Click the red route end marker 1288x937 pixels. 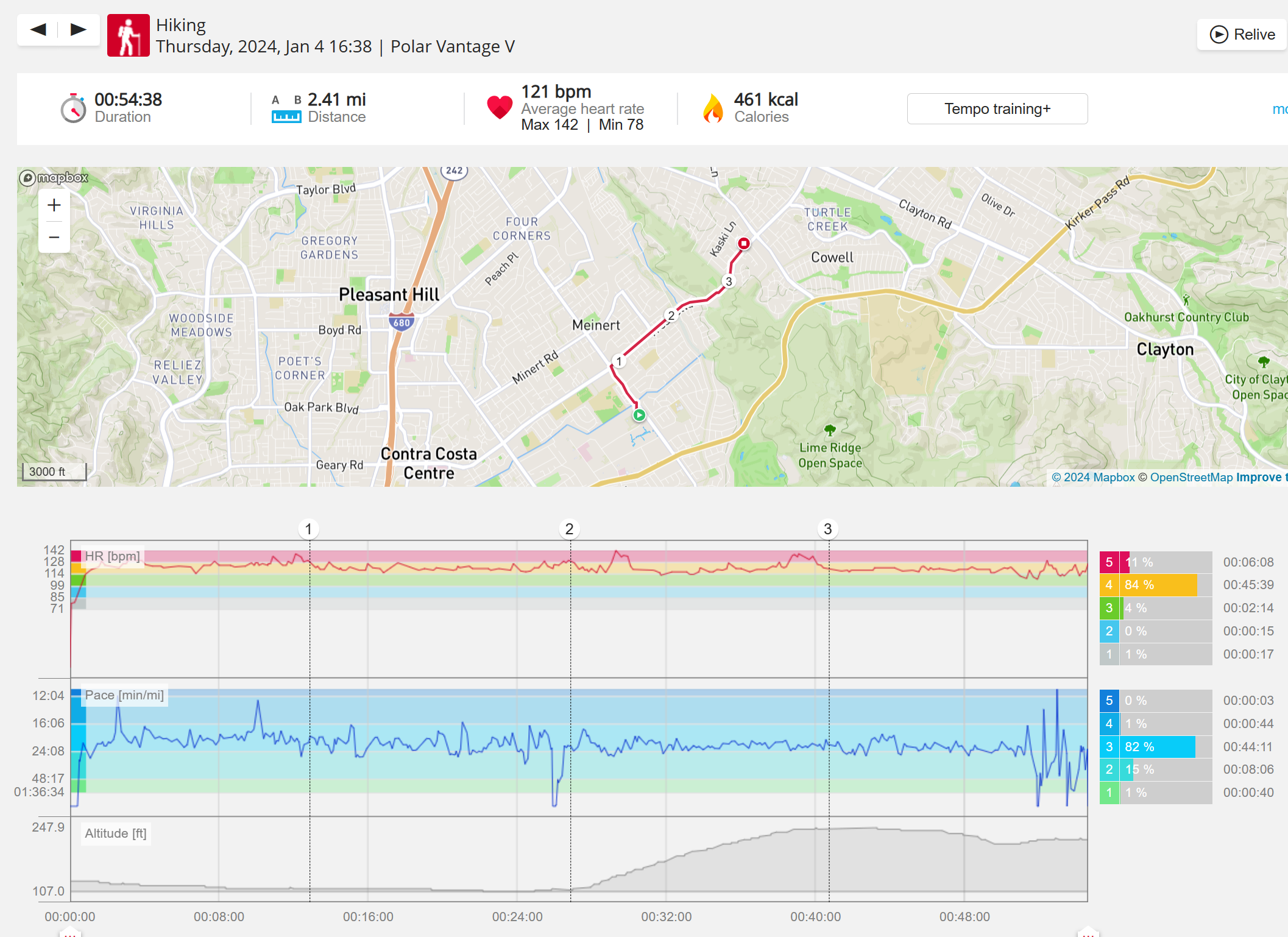tap(743, 244)
